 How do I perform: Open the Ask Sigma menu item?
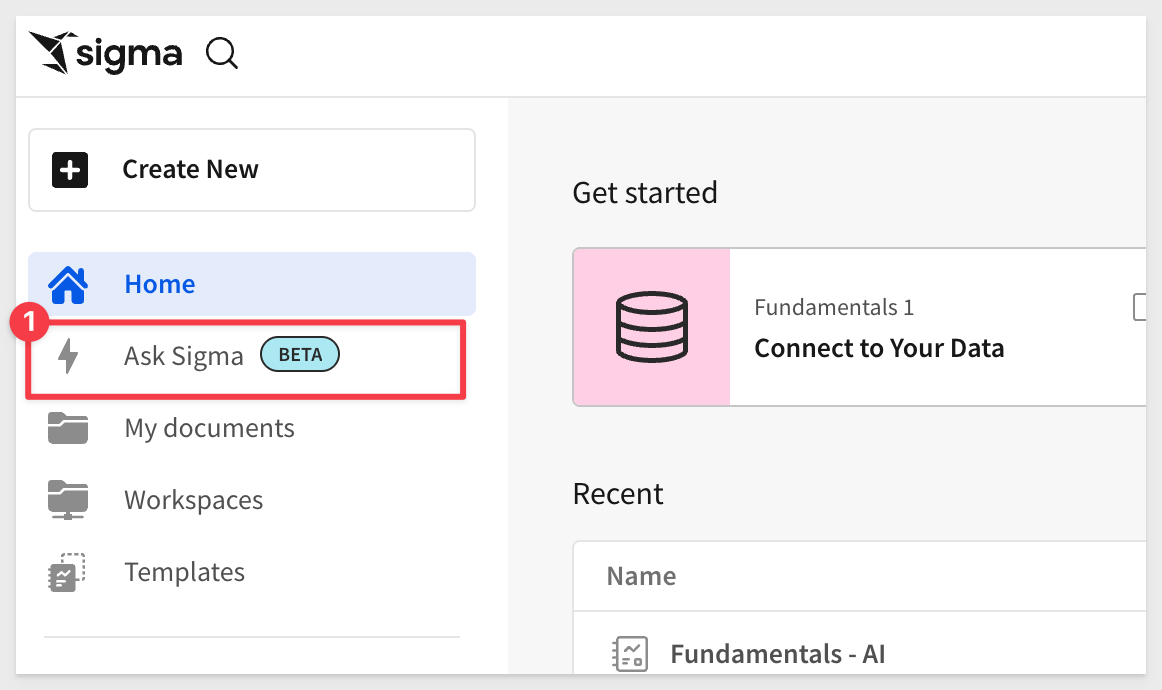[x=184, y=356]
